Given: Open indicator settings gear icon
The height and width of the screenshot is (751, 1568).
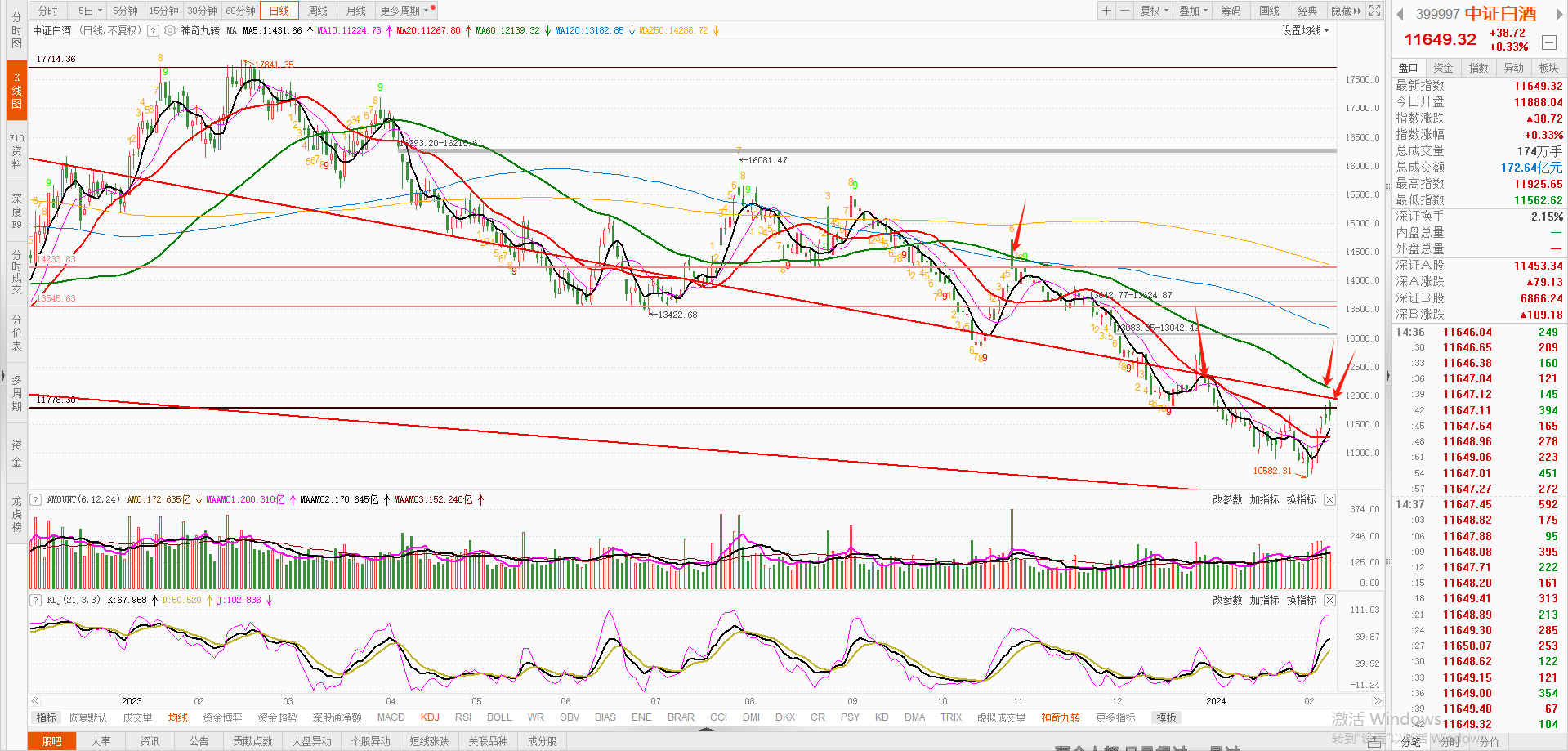Looking at the screenshot, I should (170, 30).
